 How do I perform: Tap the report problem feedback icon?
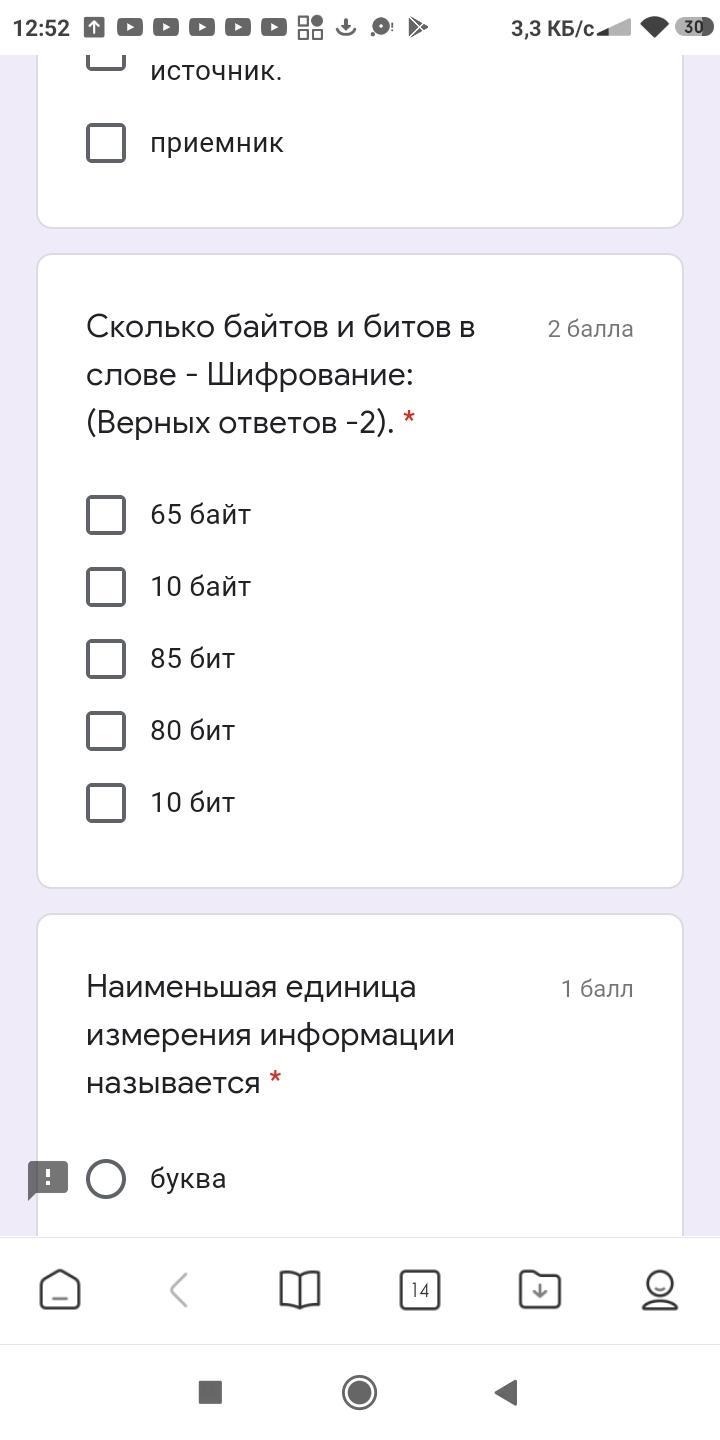coord(47,1179)
